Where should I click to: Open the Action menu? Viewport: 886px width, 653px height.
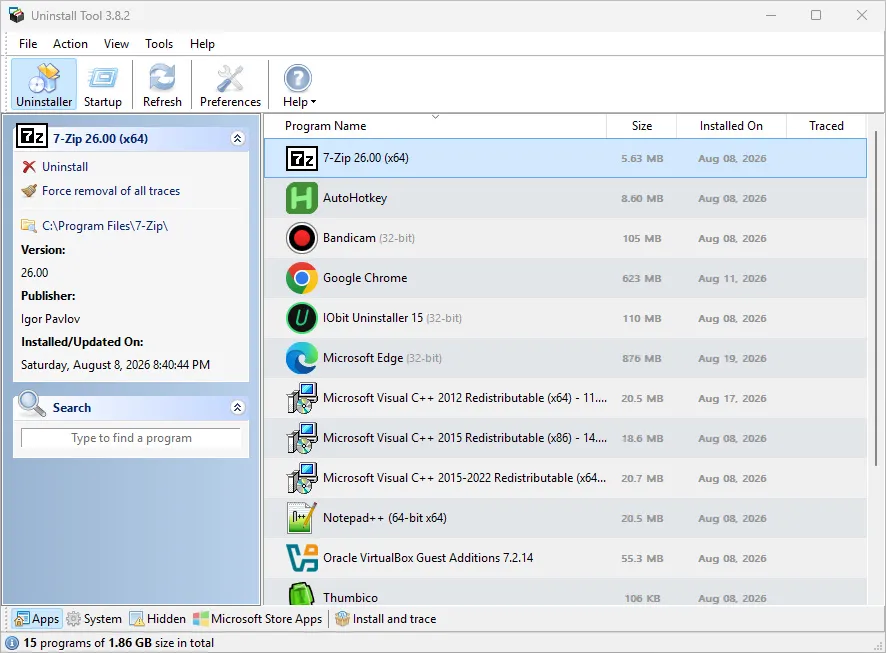[70, 43]
